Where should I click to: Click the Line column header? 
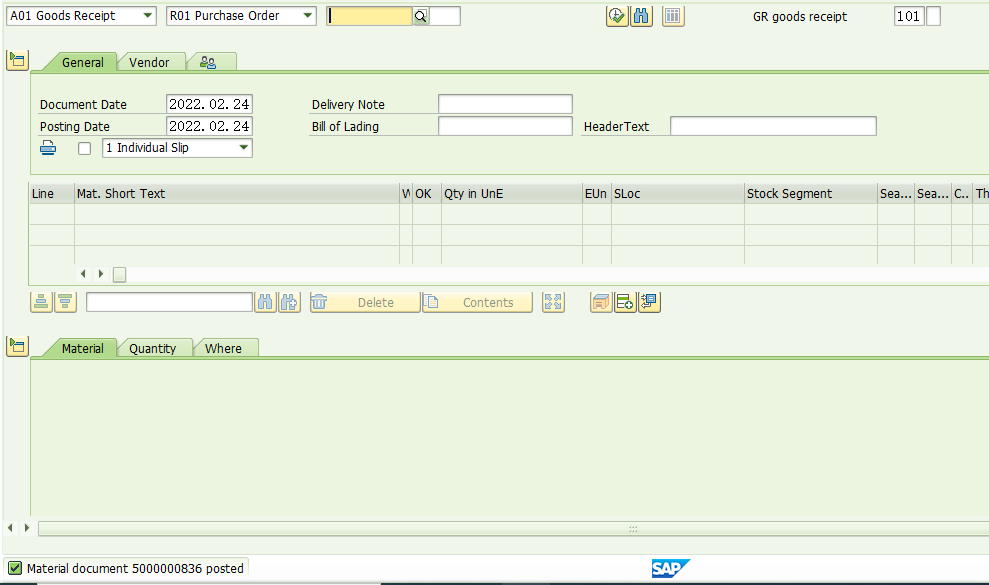coord(52,194)
